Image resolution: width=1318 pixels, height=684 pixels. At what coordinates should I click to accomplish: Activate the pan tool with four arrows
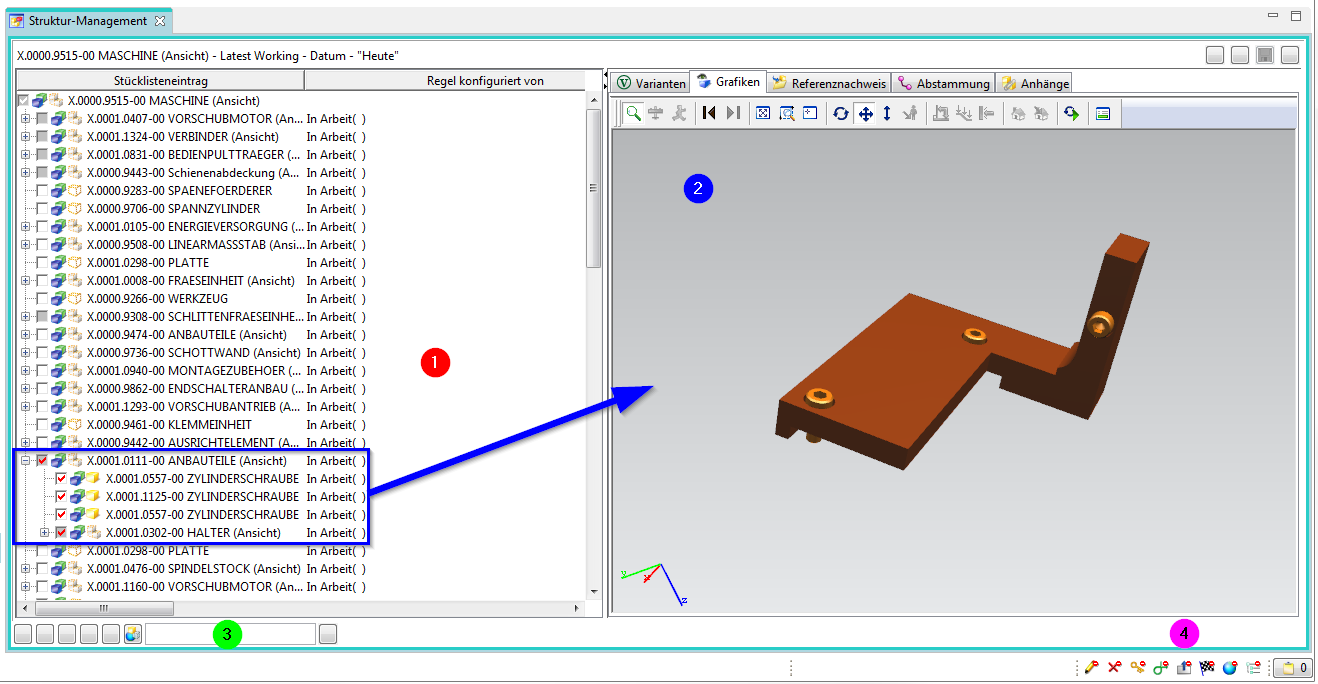click(x=865, y=114)
